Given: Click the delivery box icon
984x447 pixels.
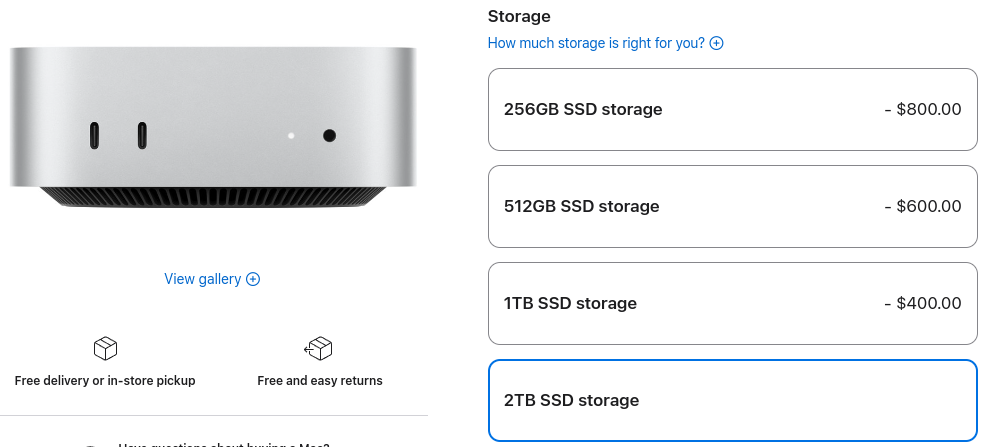Looking at the screenshot, I should (x=105, y=348).
